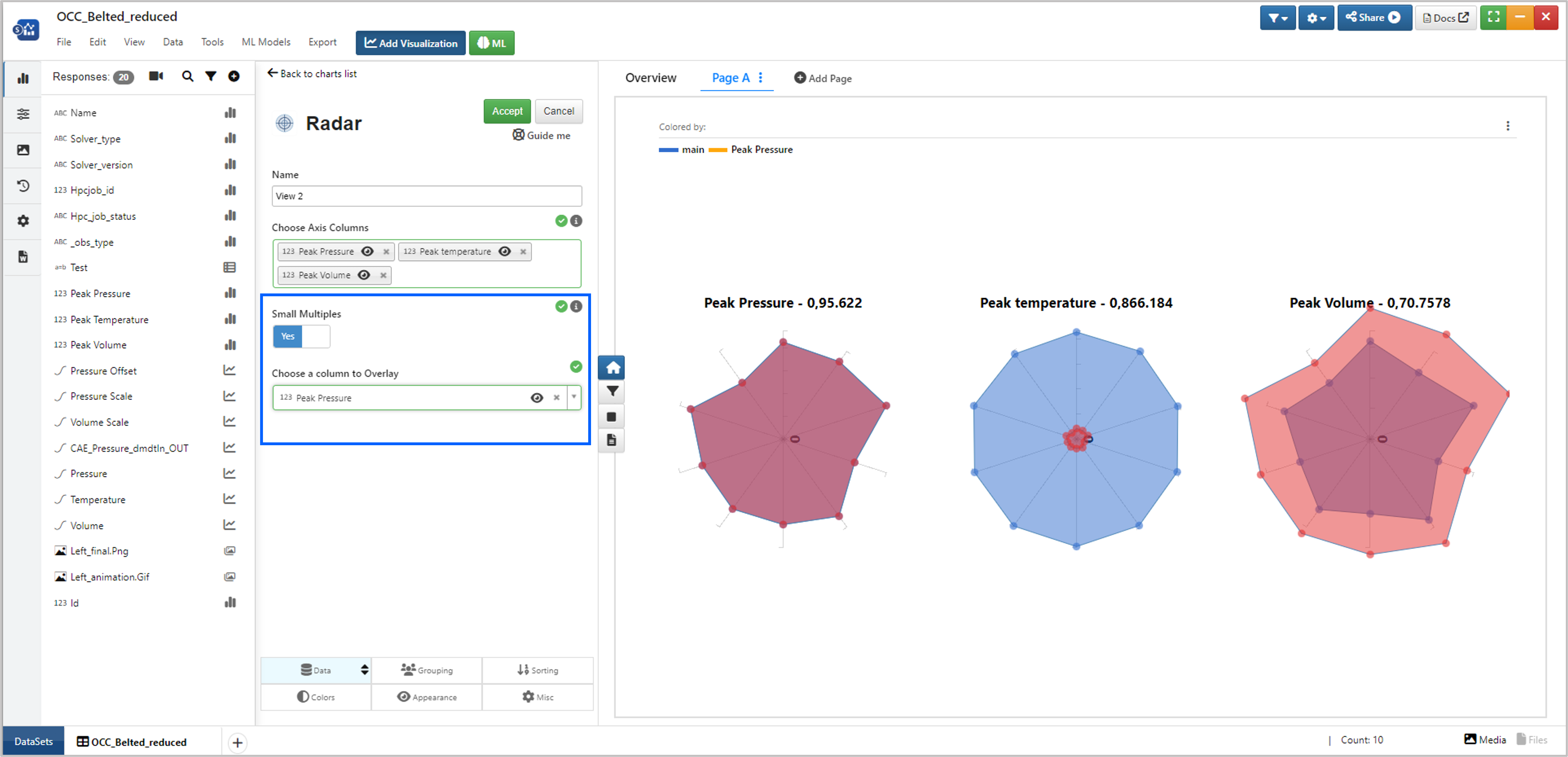Toggle eye visibility on Peak temperature axis chip

505,251
